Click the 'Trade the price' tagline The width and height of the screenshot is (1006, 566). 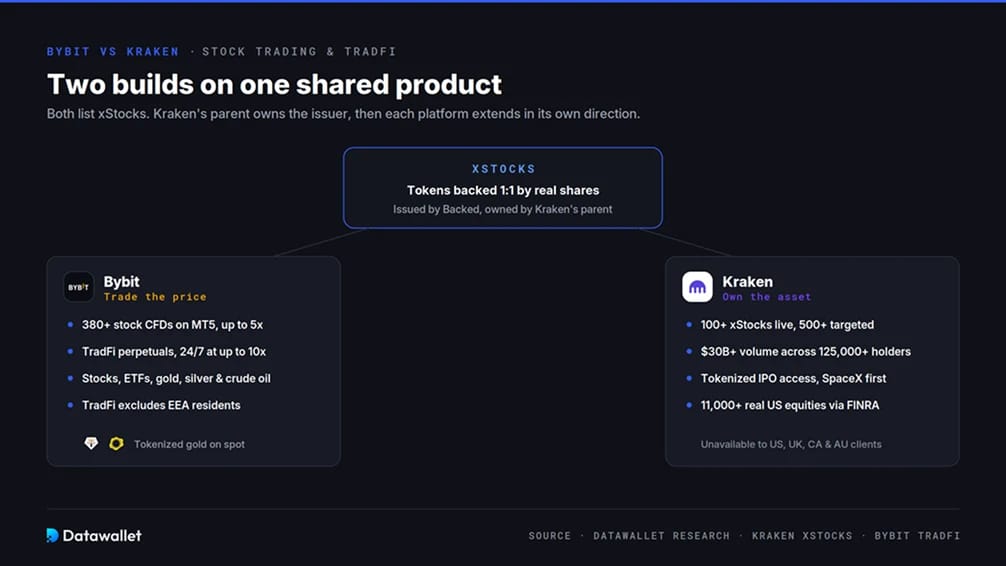(x=155, y=297)
